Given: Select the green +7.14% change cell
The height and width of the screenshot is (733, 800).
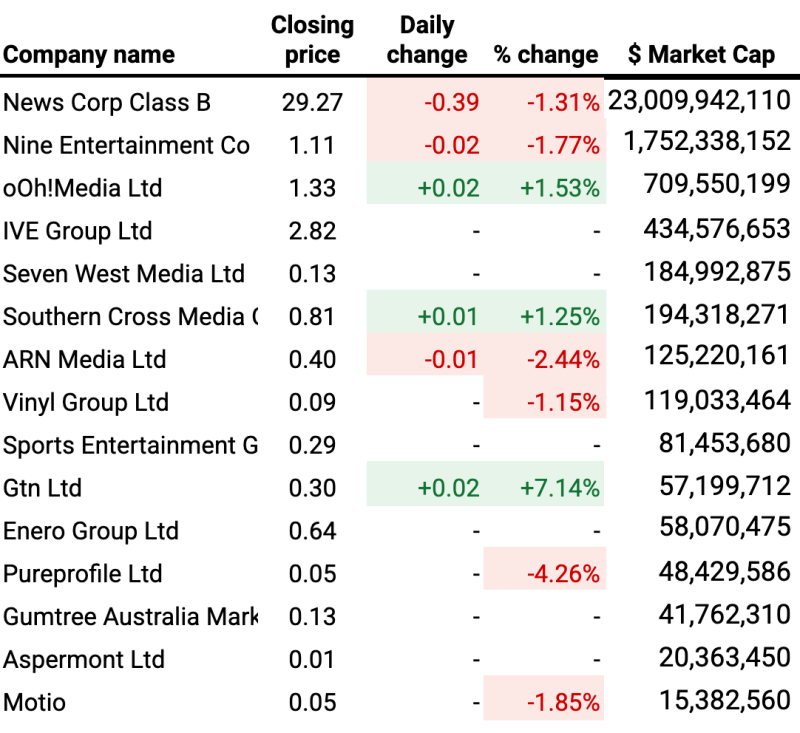Looking at the screenshot, I should coord(560,488).
